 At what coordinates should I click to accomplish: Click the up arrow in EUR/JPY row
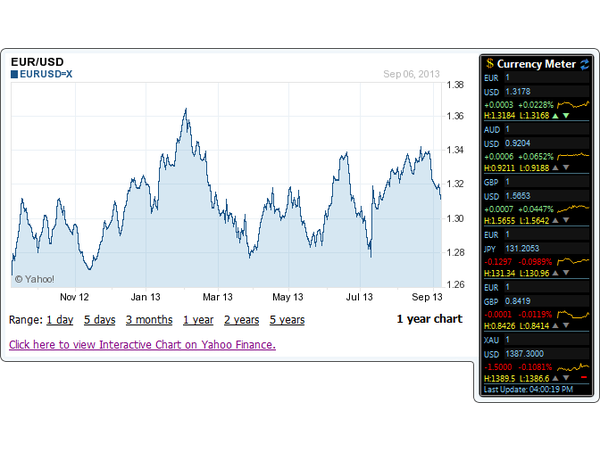click(556, 273)
